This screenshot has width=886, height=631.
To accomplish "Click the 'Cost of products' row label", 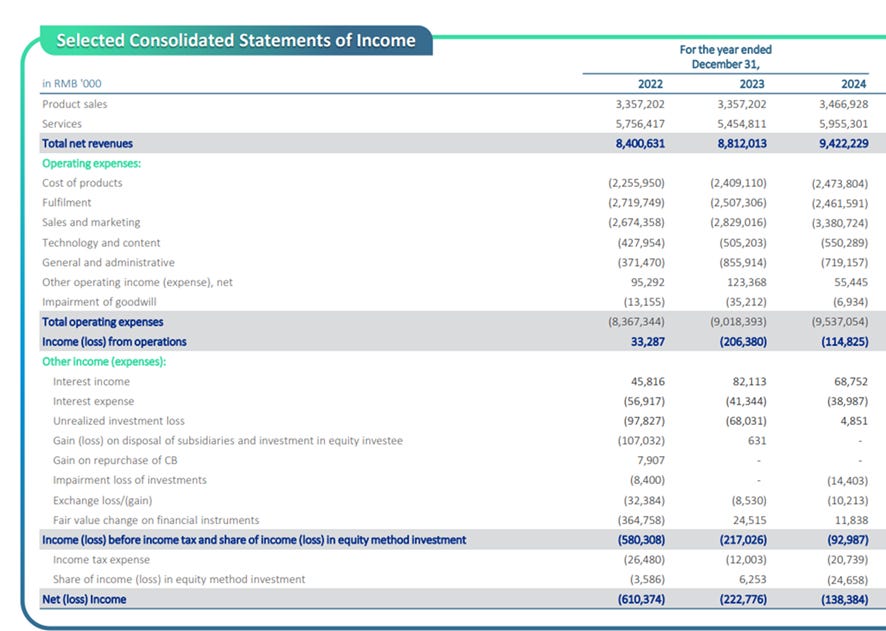I will (82, 183).
